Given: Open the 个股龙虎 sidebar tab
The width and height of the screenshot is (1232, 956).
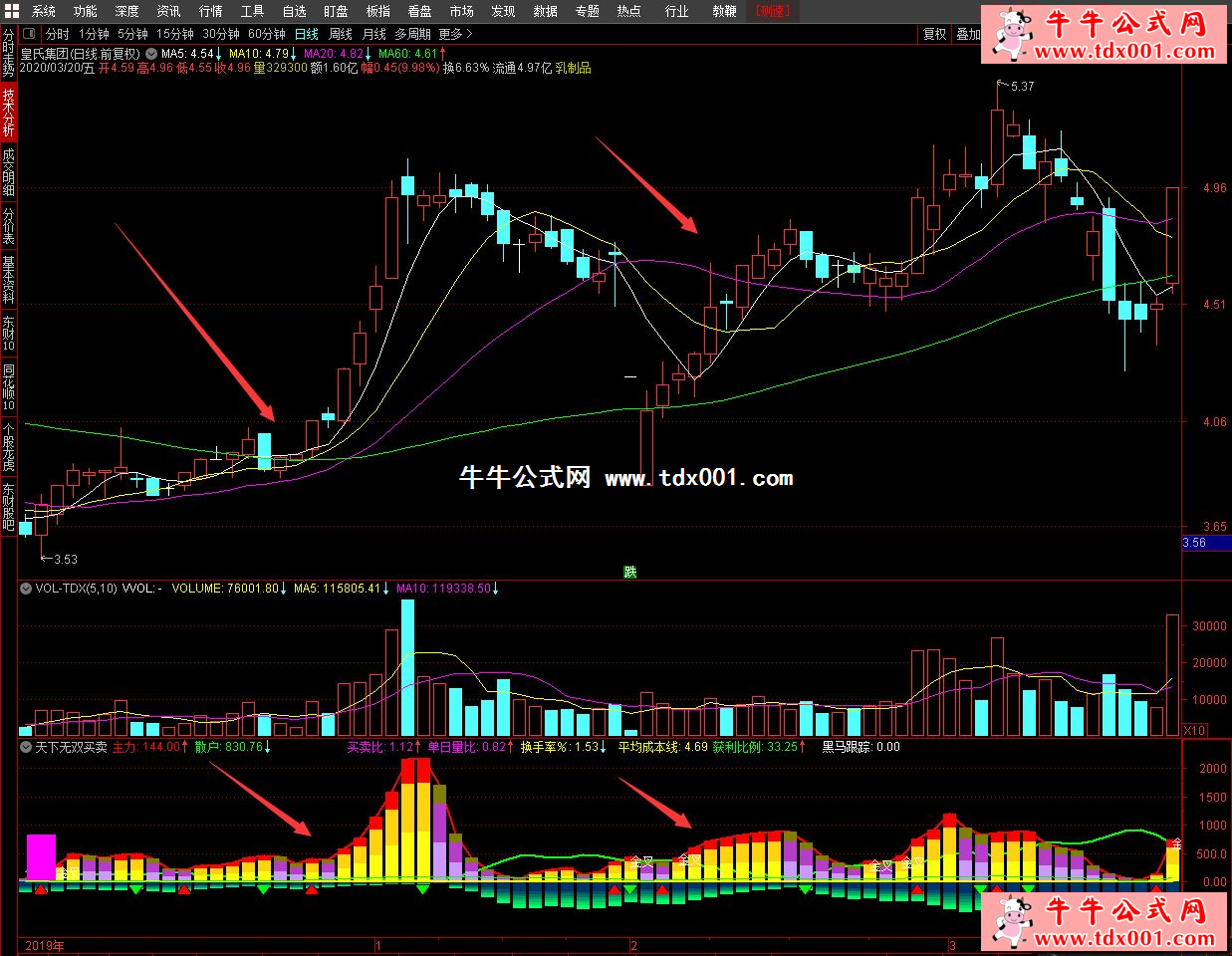Looking at the screenshot, I should [8, 446].
